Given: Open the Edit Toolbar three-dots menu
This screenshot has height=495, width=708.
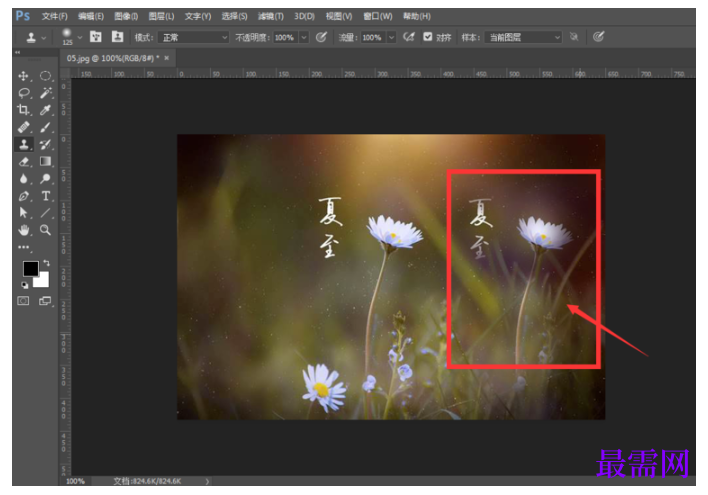Looking at the screenshot, I should [x=23, y=247].
